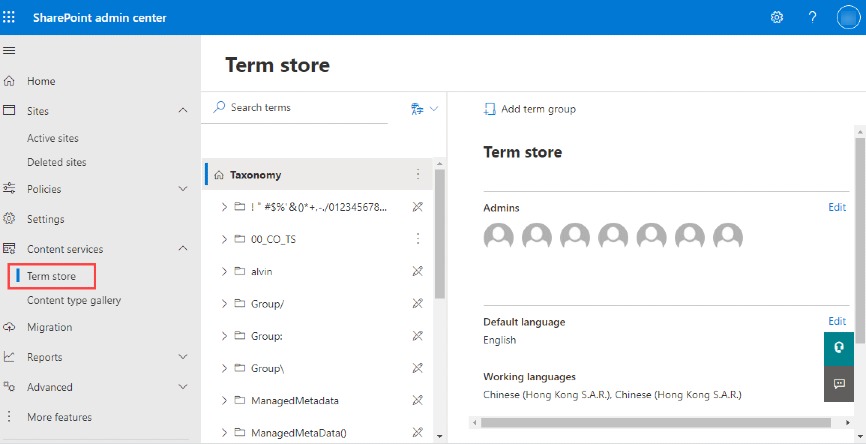Click Add term group
866x444 pixels.
[530, 109]
